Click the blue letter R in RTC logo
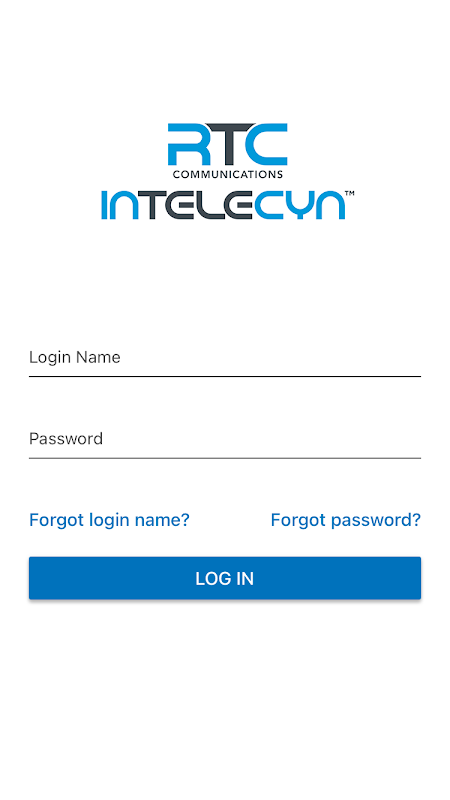The width and height of the screenshot is (450, 800). 185,144
